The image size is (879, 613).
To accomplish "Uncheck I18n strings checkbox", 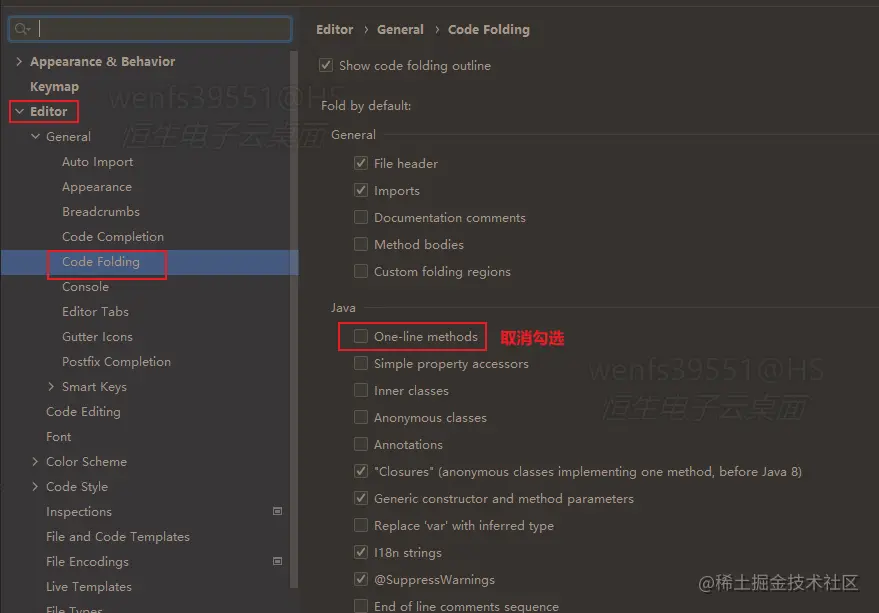I will 361,552.
